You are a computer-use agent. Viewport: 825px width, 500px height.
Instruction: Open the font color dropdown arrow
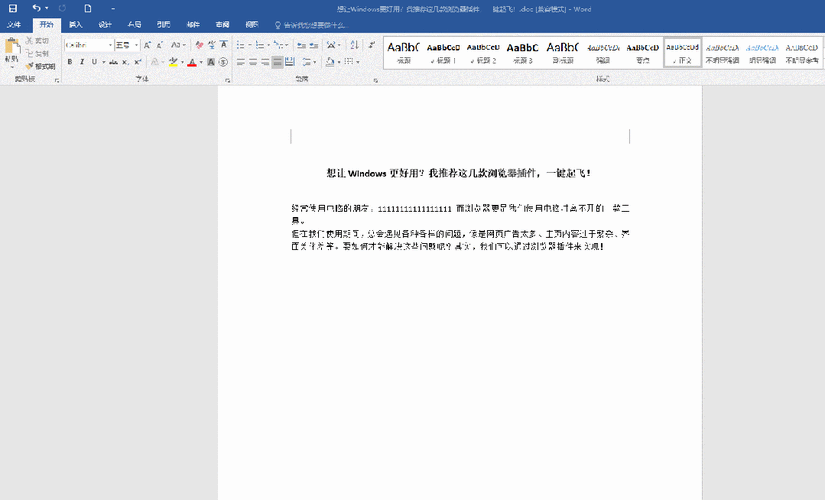click(x=202, y=62)
